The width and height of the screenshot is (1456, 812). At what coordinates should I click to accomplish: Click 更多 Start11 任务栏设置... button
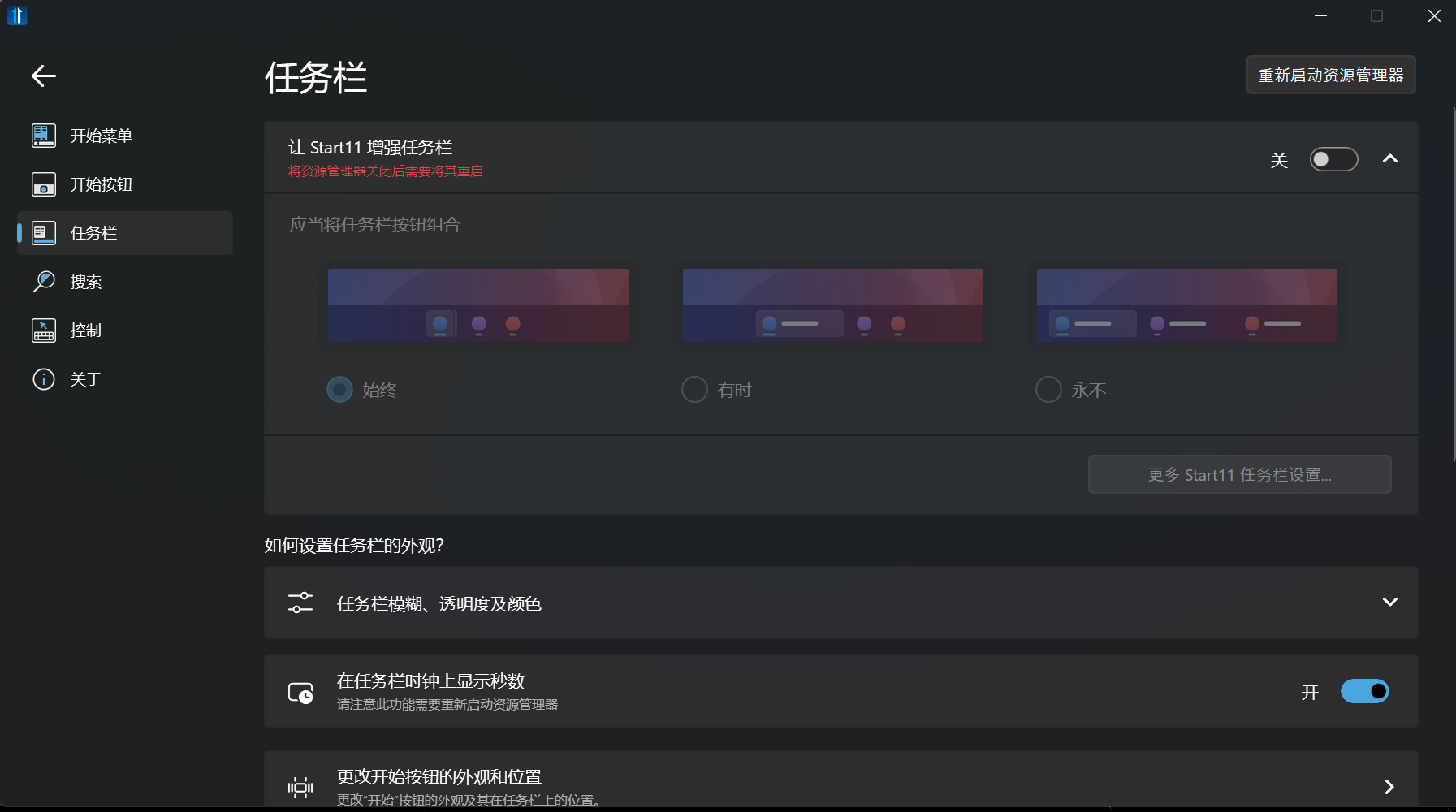[1239, 474]
